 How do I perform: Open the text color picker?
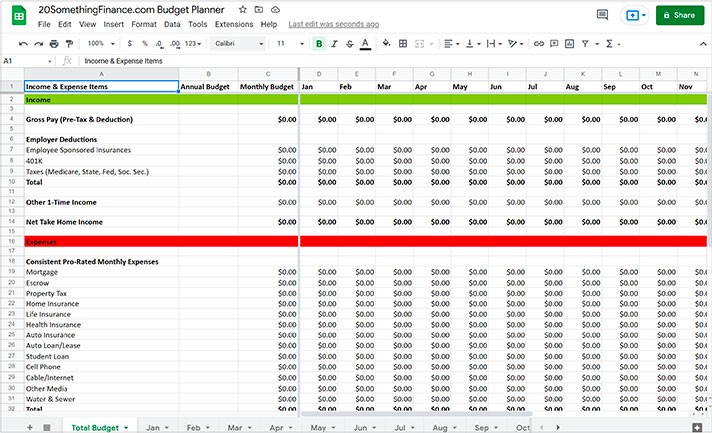coord(365,44)
